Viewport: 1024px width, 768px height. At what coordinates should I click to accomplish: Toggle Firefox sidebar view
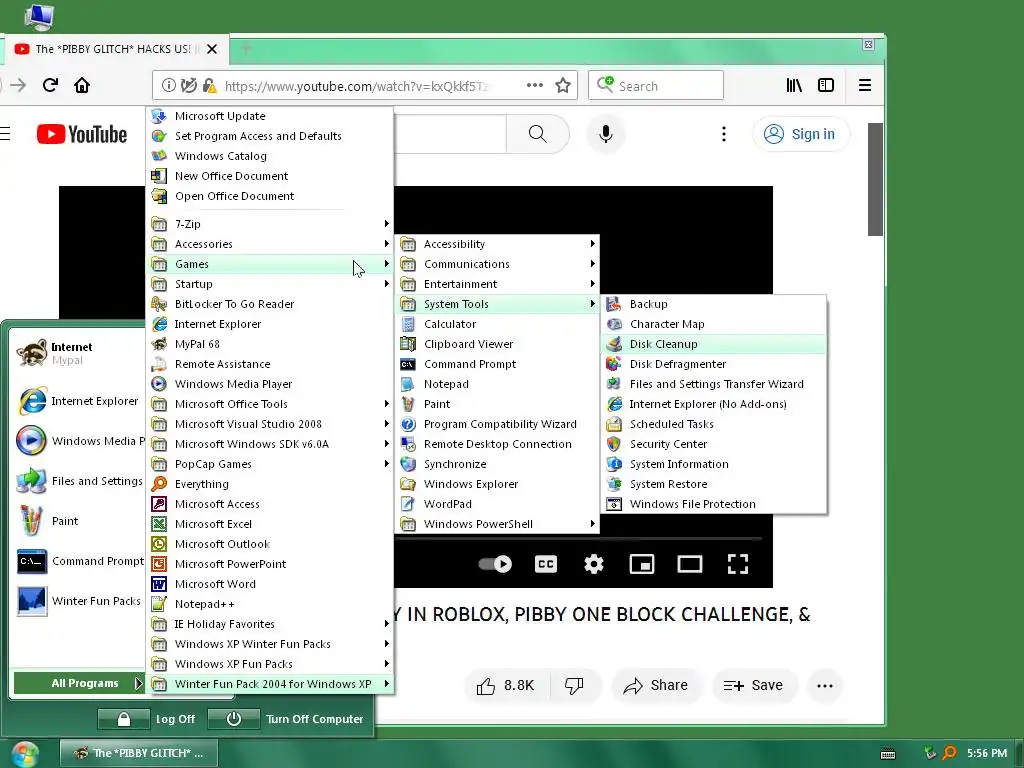[826, 86]
